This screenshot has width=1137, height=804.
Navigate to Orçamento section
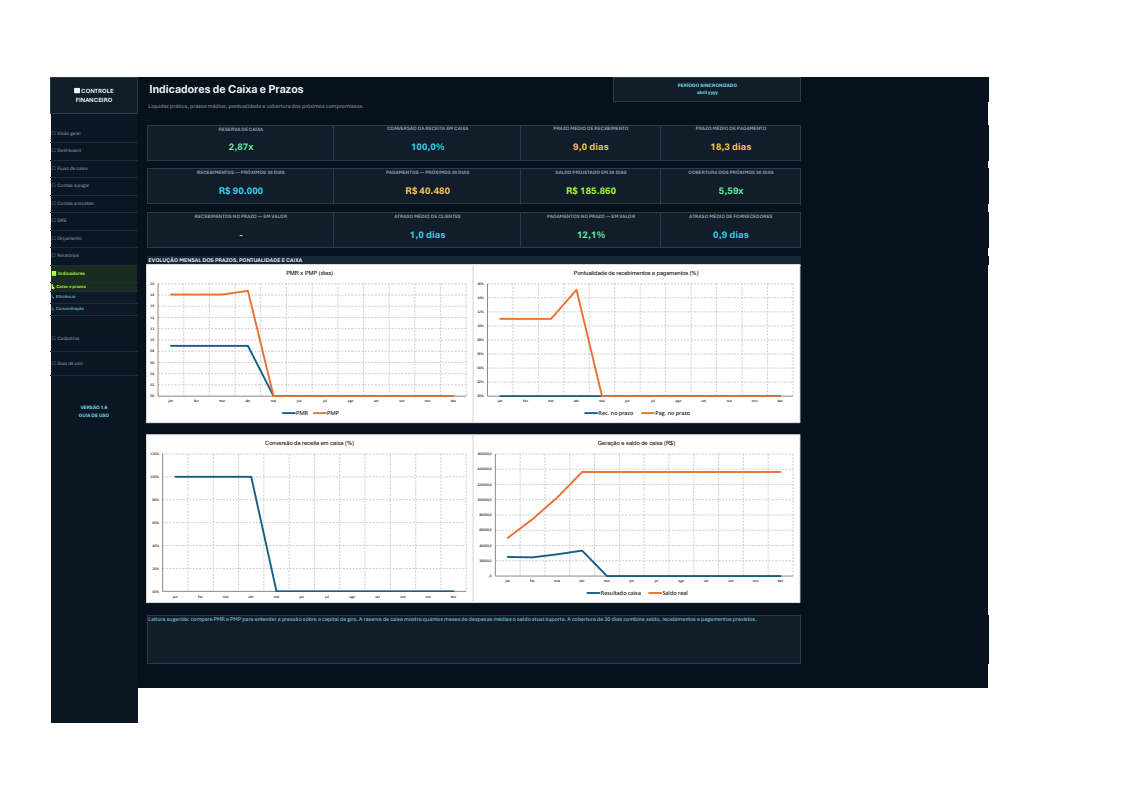coord(94,239)
